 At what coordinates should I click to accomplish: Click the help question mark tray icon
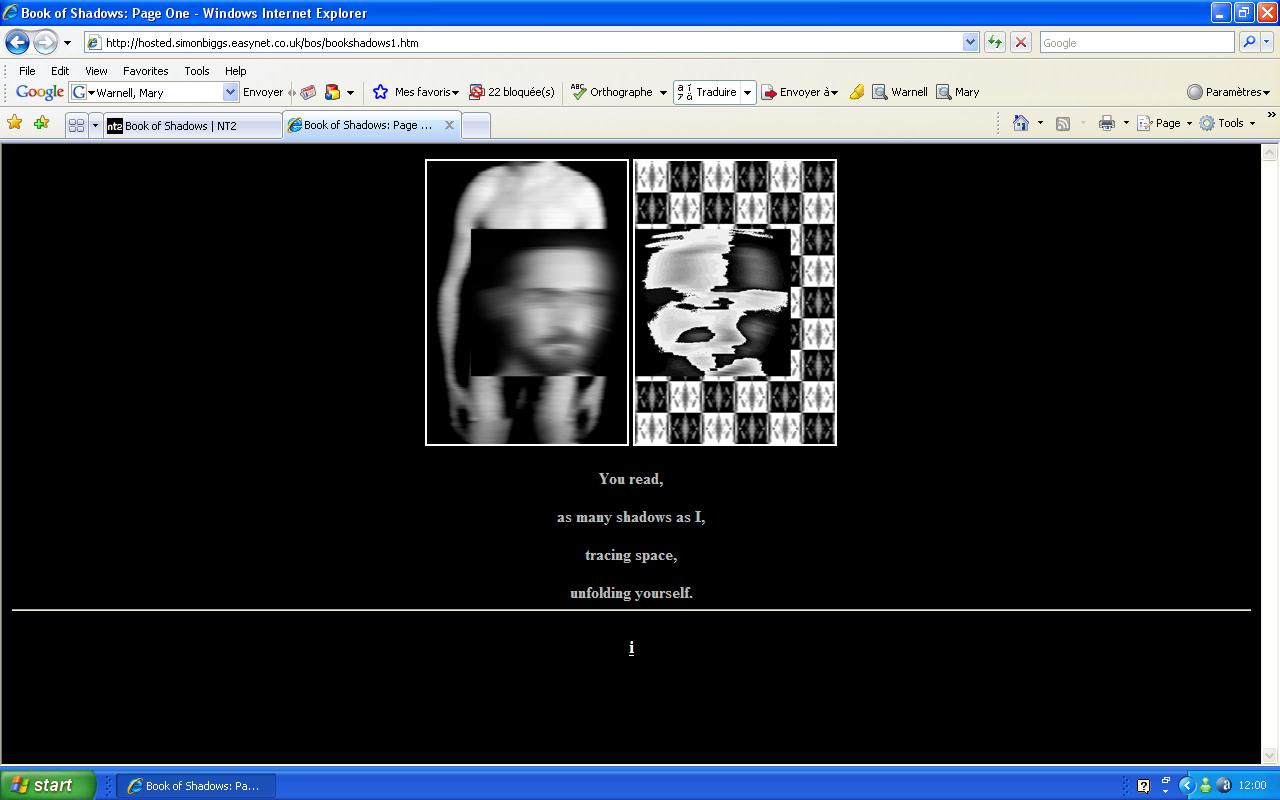click(1144, 786)
